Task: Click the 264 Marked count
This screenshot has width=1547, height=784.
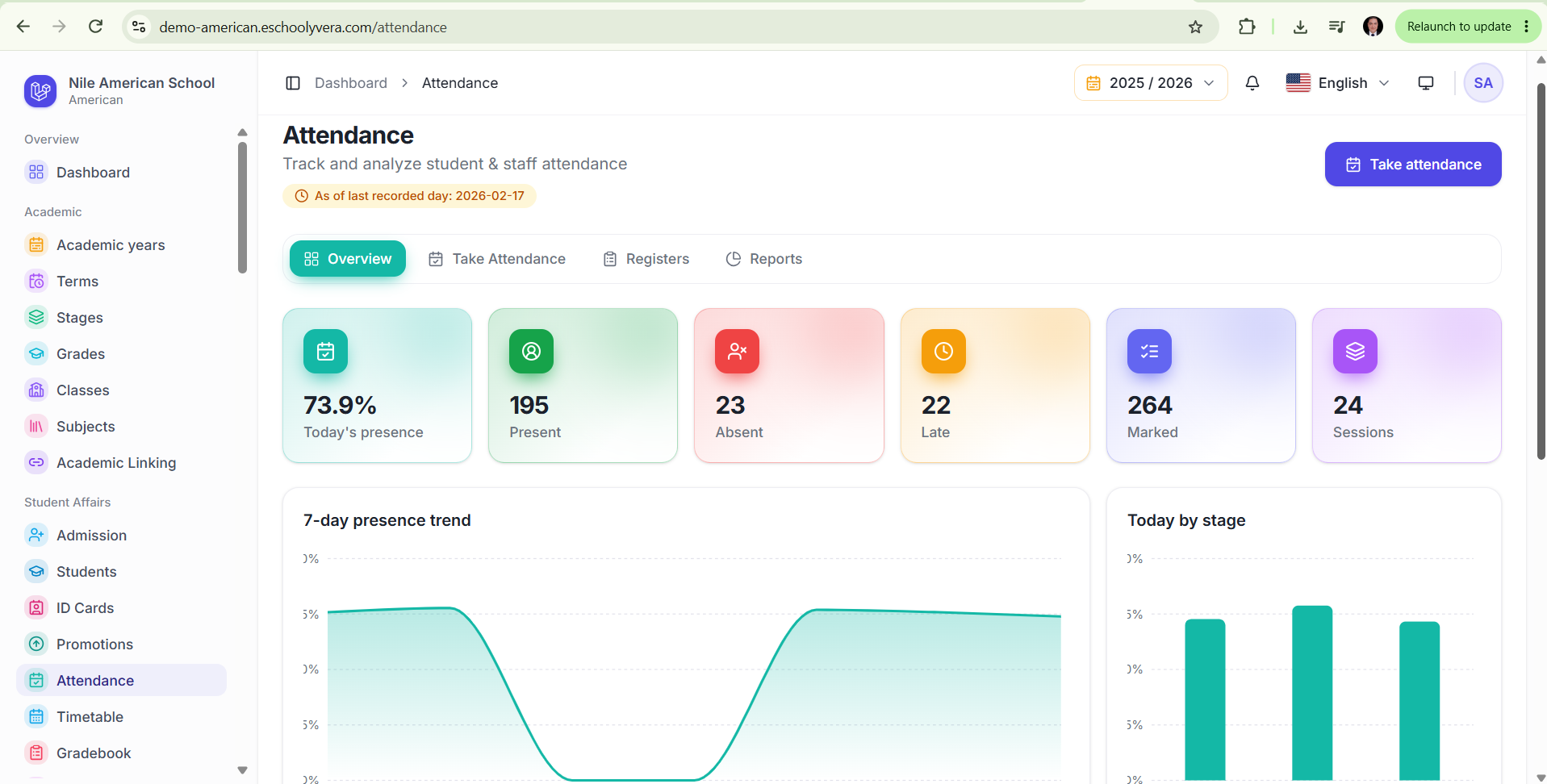Action: (x=1150, y=405)
